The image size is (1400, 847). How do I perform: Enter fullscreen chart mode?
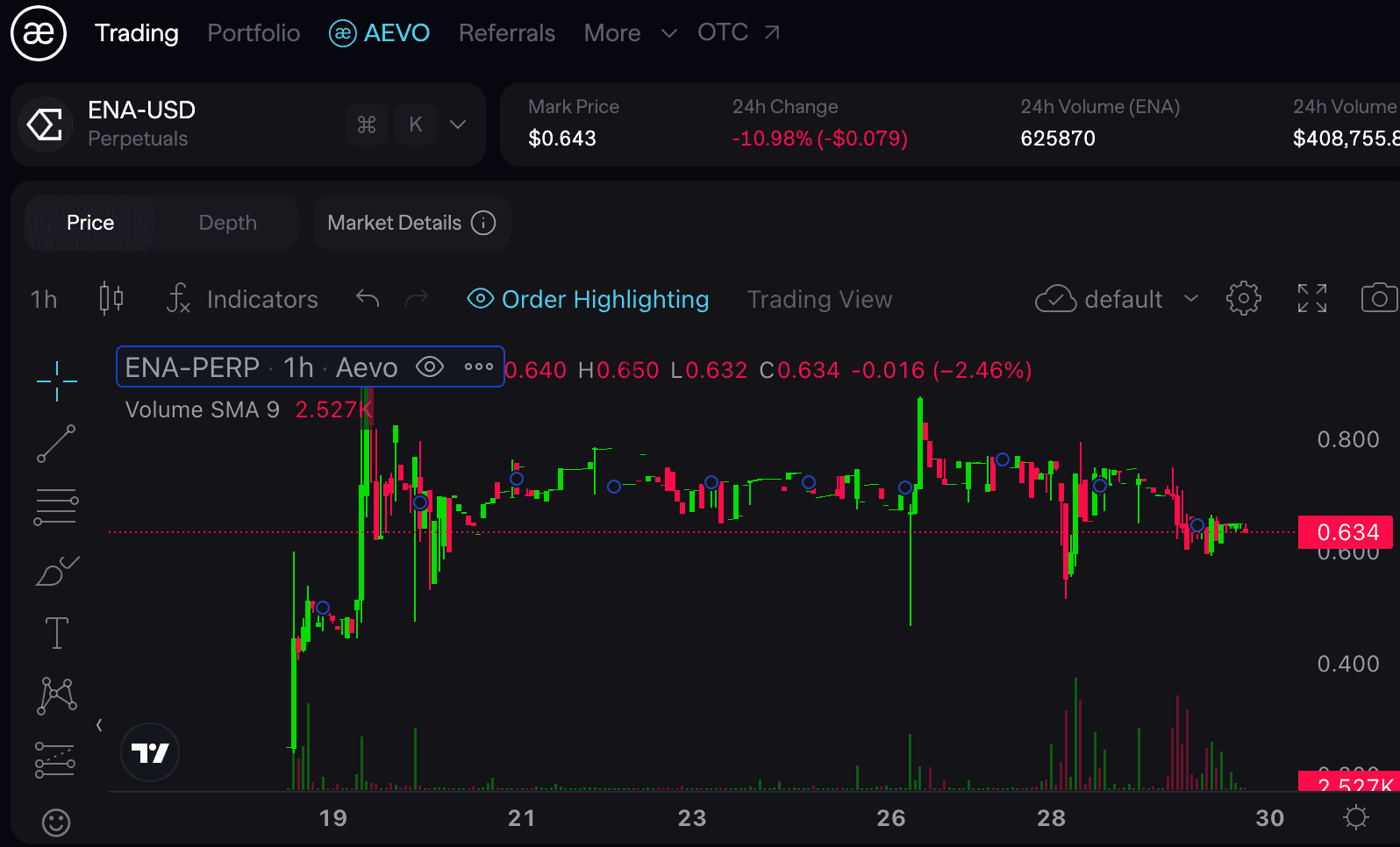coord(1311,299)
